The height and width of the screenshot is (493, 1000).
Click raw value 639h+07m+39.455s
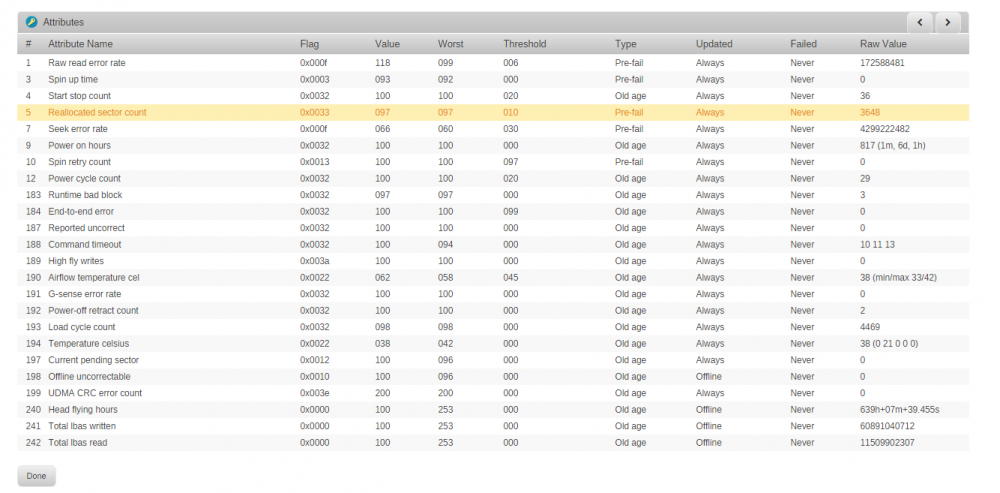coord(900,410)
